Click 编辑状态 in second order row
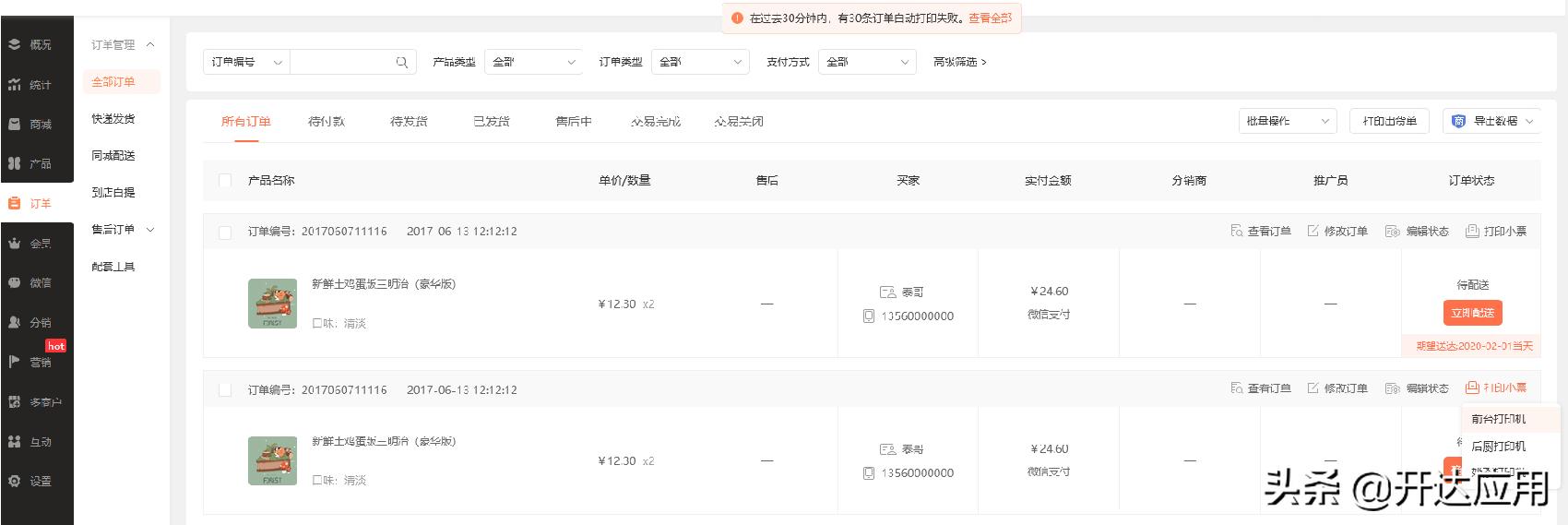1568x525 pixels. 1417,388
